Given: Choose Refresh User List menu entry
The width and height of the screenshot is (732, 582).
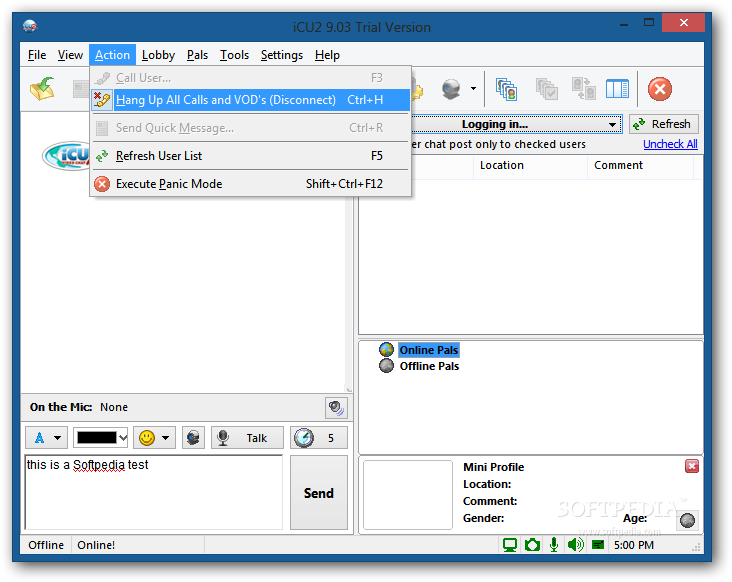Looking at the screenshot, I should tap(250, 156).
